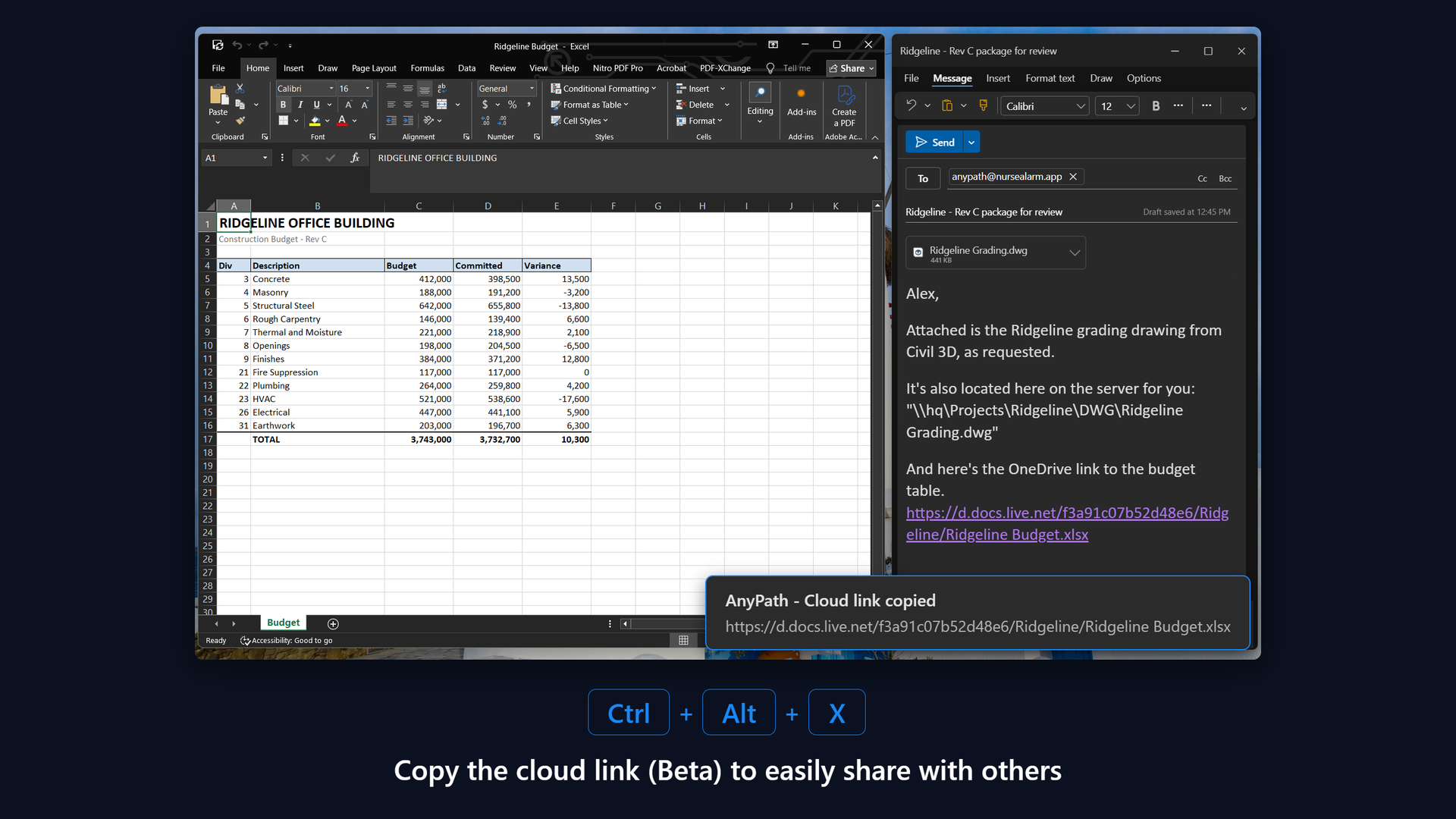Click the Insert Function fx icon
Screen dimensions: 1456x819
354,158
